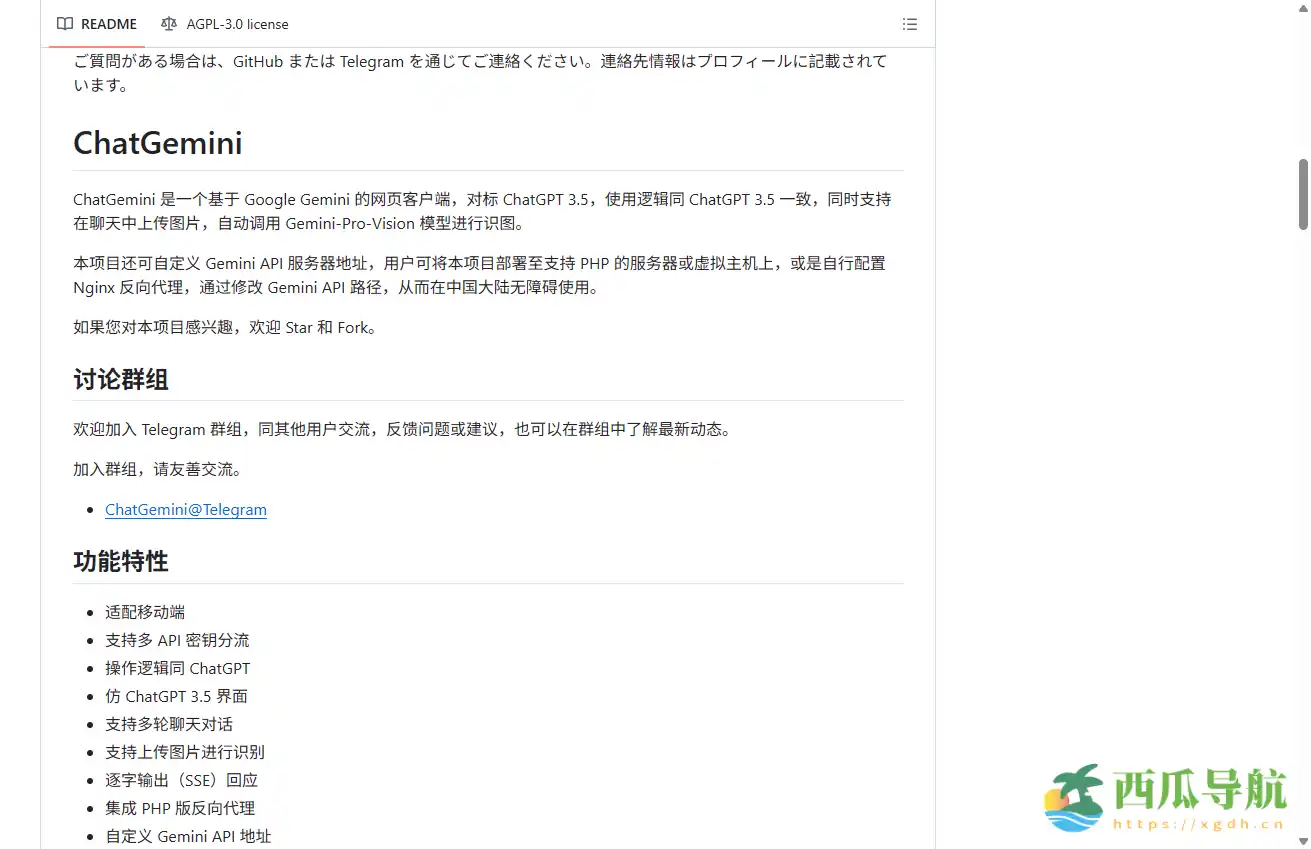Click the 讨论群组 section heading
The height and width of the screenshot is (849, 1311).
click(x=121, y=380)
